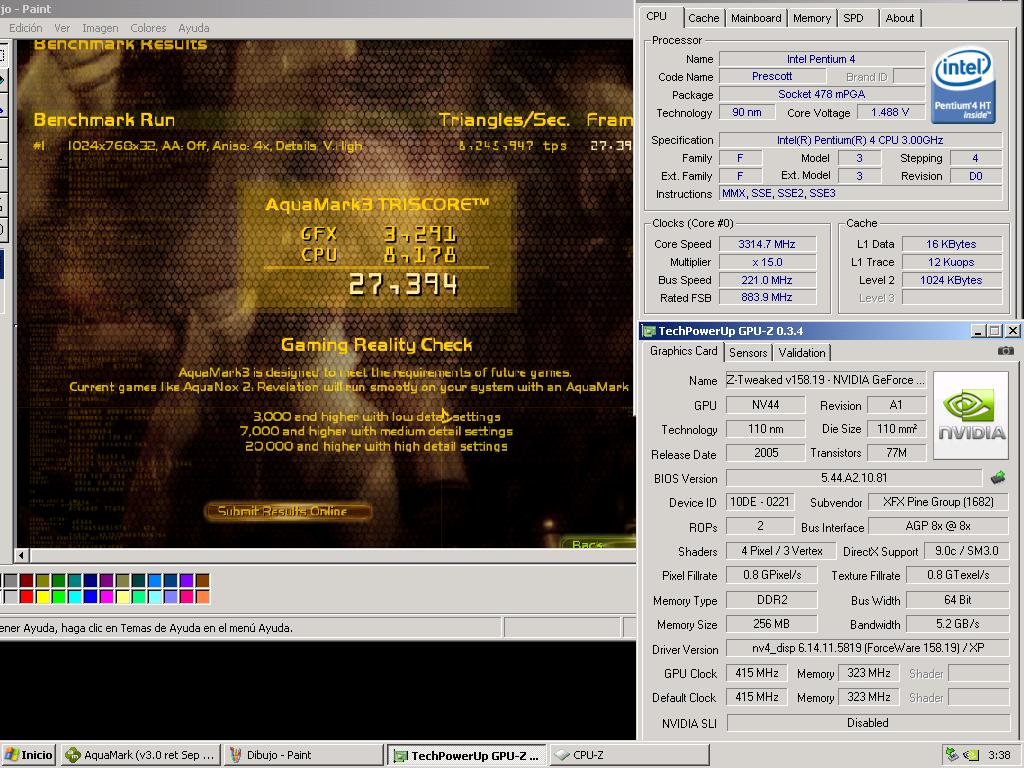Click the BIOS Version field 5.44.A2.10.81
The width and height of the screenshot is (1024, 768).
[854, 478]
